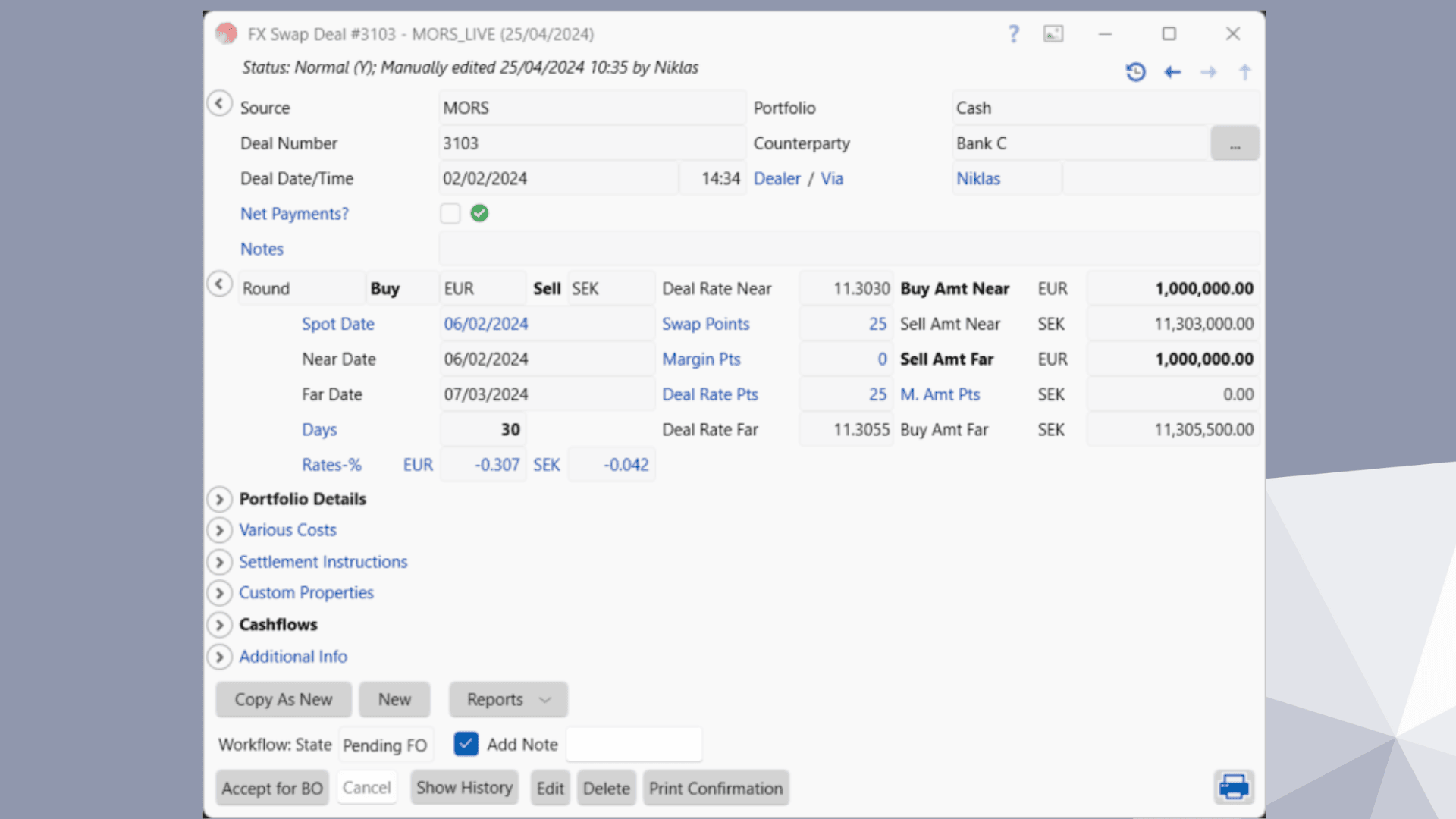Open help via question mark icon
Viewport: 1456px width, 819px height.
[x=1014, y=33]
